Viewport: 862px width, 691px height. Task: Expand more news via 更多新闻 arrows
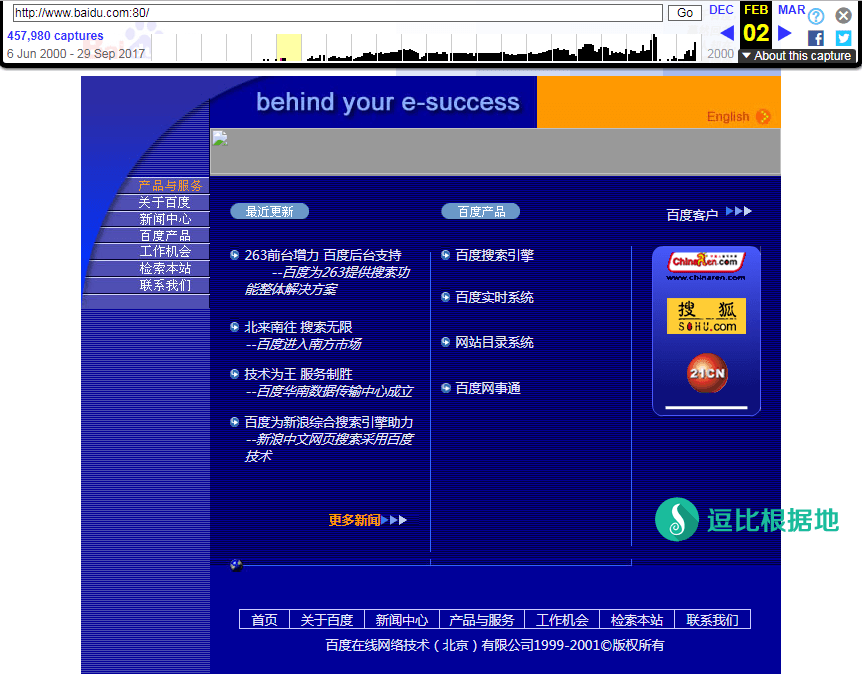pos(399,520)
